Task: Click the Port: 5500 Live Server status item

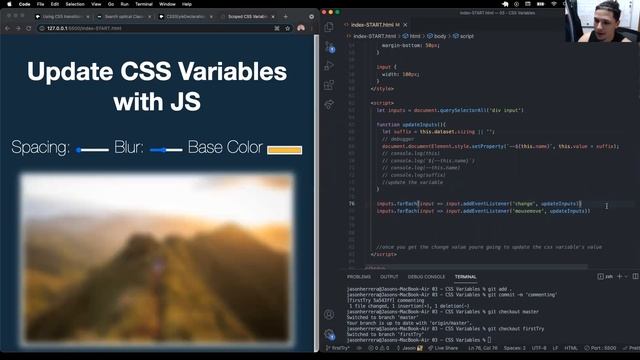Action: tap(600, 348)
